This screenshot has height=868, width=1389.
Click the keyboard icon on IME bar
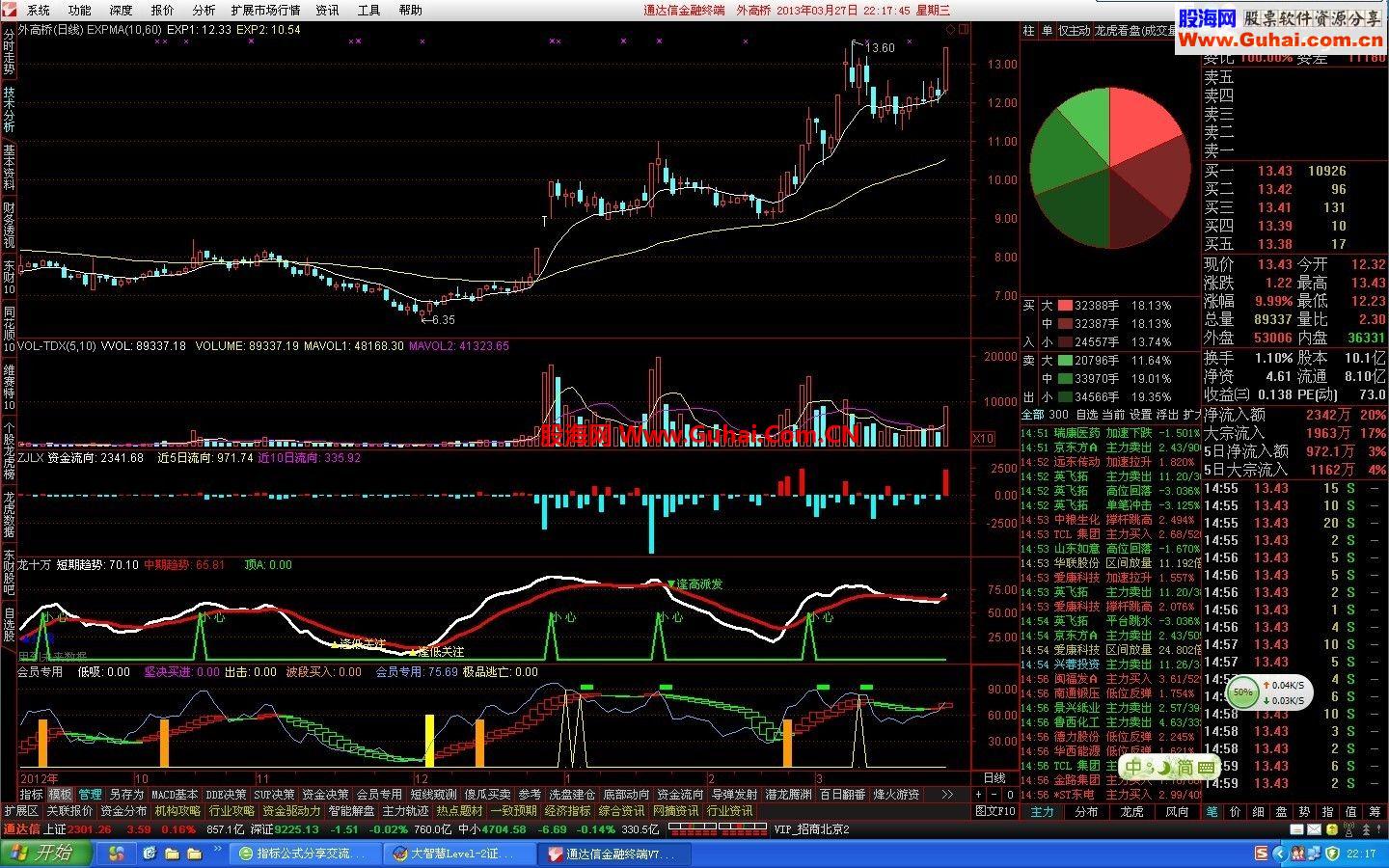1206,768
